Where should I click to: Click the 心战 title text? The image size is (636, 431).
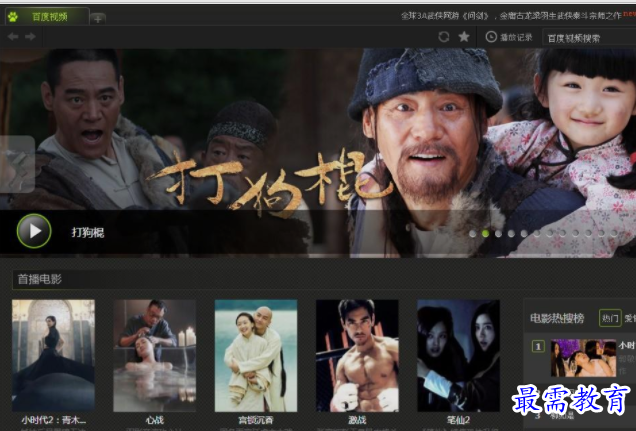click(155, 420)
